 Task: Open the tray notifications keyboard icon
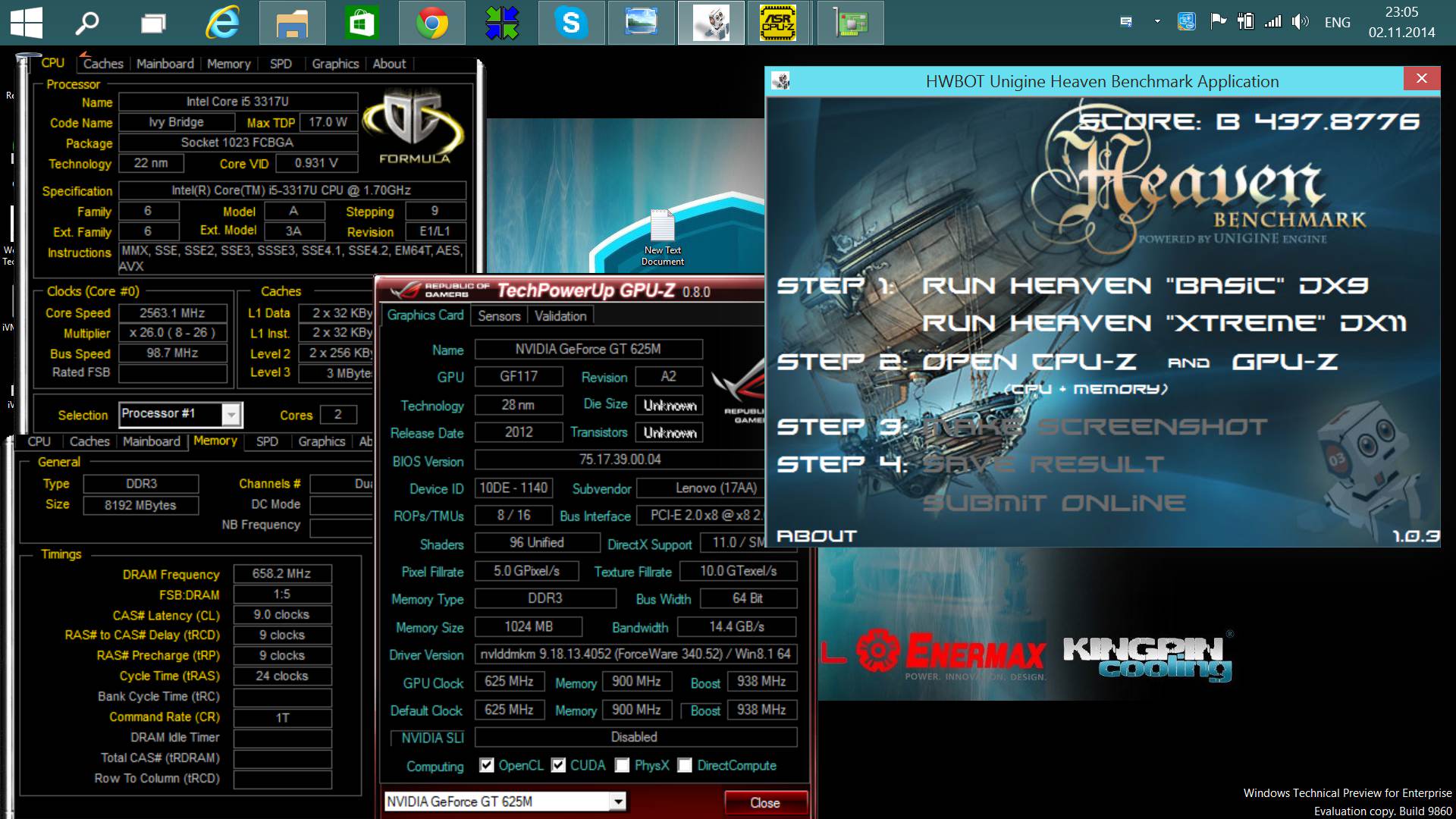(1126, 22)
